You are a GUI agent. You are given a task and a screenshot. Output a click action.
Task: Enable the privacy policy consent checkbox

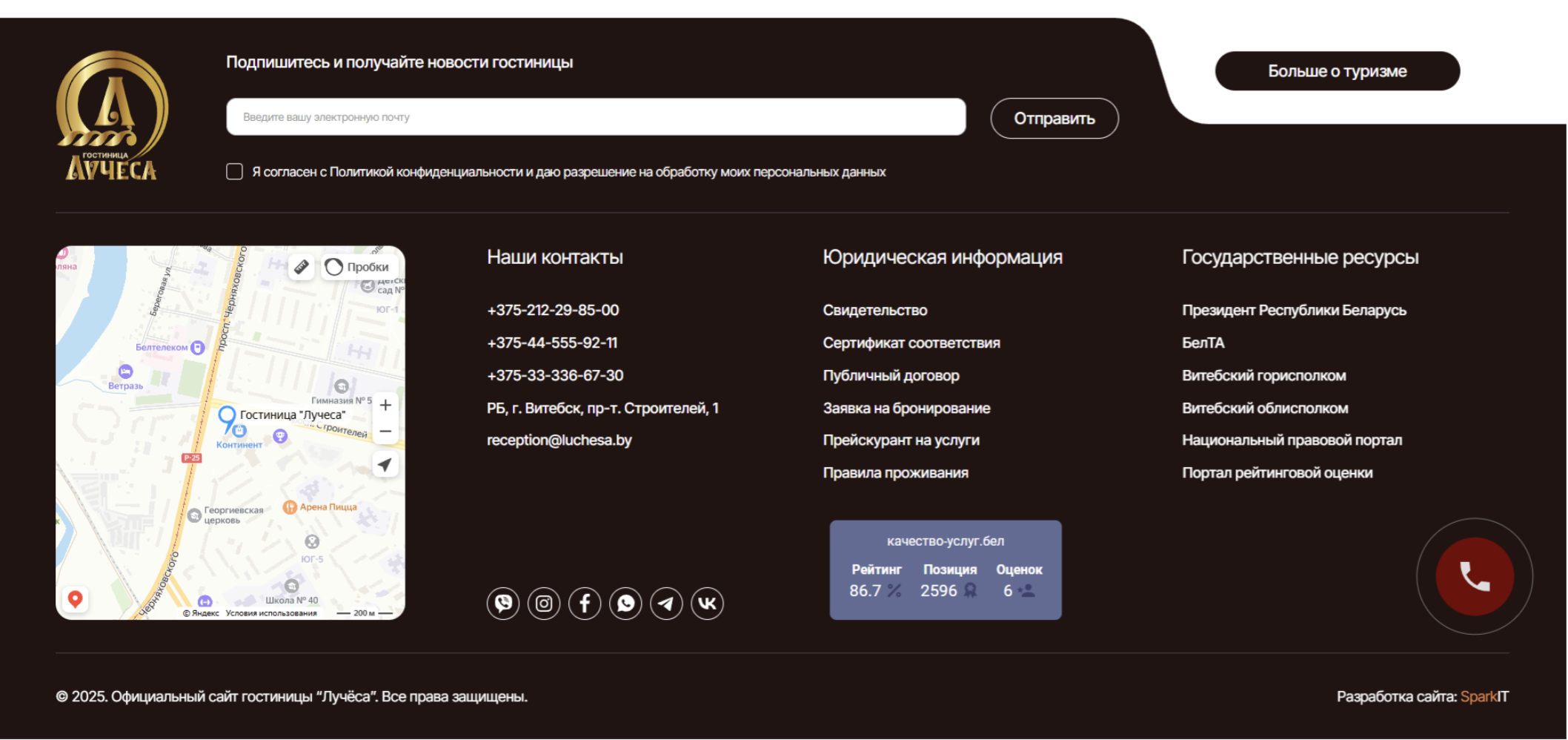[x=234, y=171]
